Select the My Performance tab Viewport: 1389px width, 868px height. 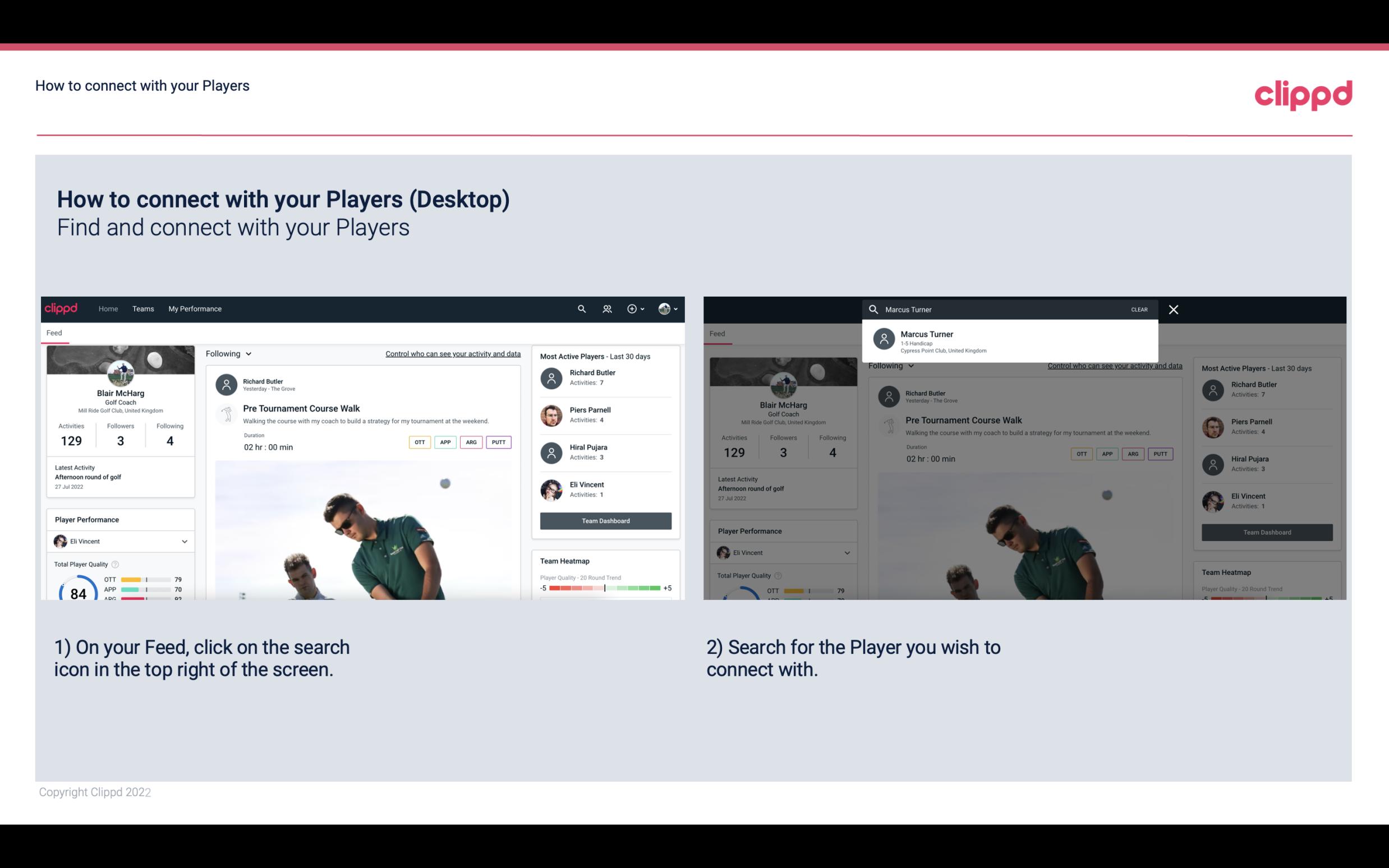click(x=195, y=308)
